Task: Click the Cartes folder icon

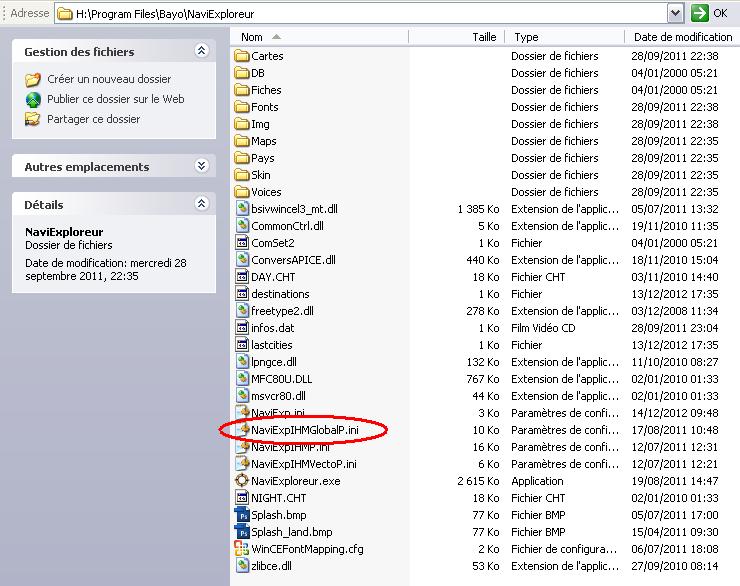Action: point(242,56)
